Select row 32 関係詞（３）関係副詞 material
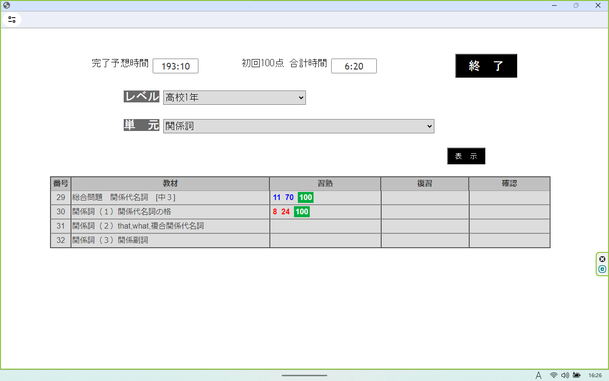Viewport: 609px width, 381px height. click(x=170, y=240)
